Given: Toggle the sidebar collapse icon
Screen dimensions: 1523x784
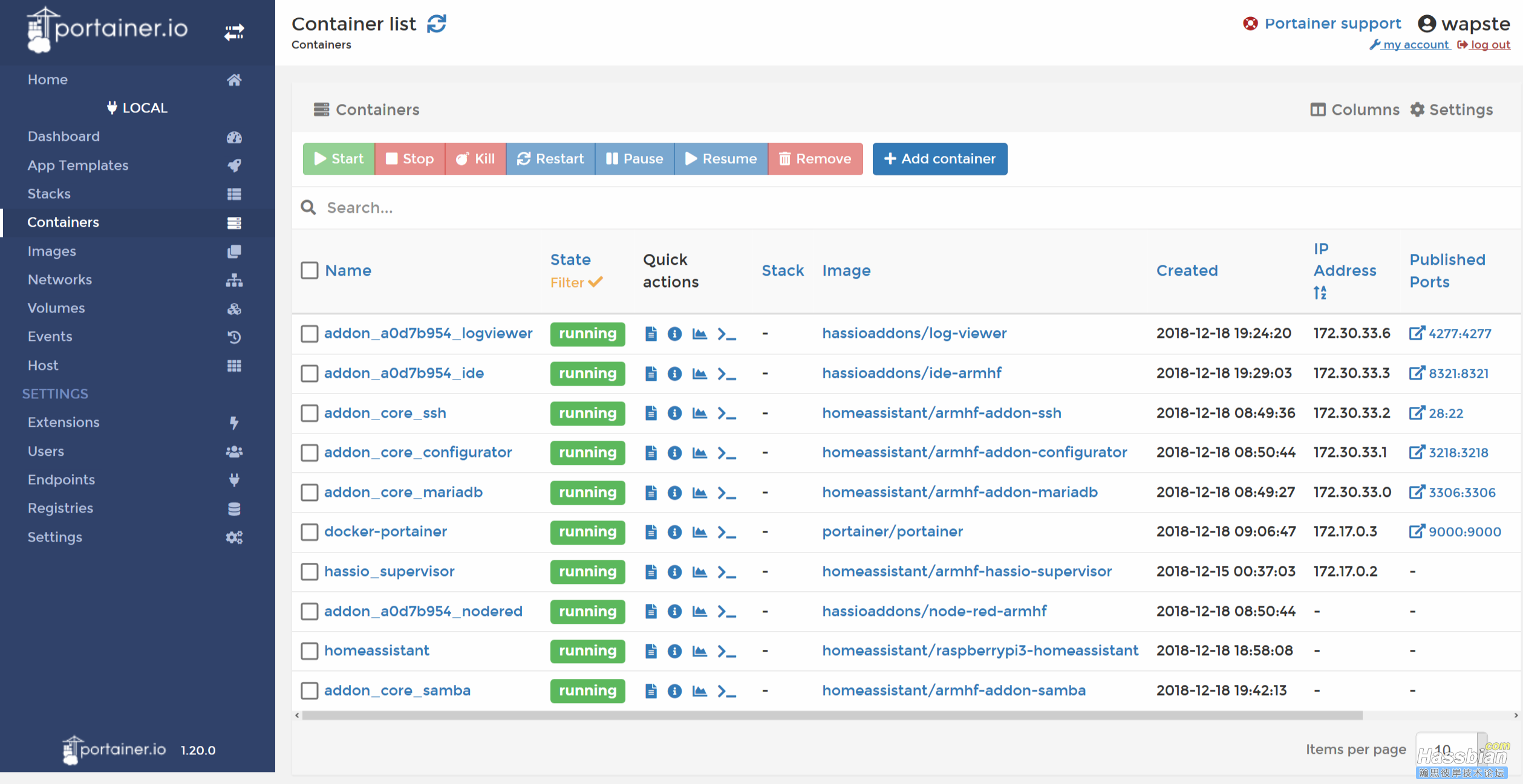Looking at the screenshot, I should 234,32.
